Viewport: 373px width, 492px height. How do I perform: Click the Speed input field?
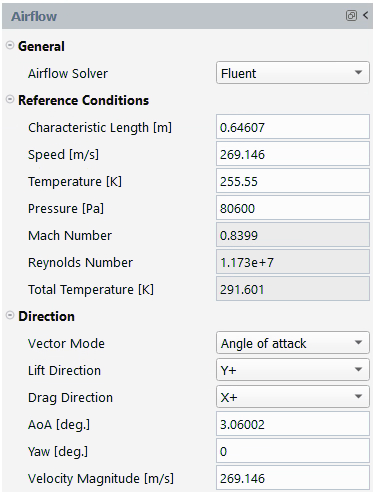(x=293, y=154)
